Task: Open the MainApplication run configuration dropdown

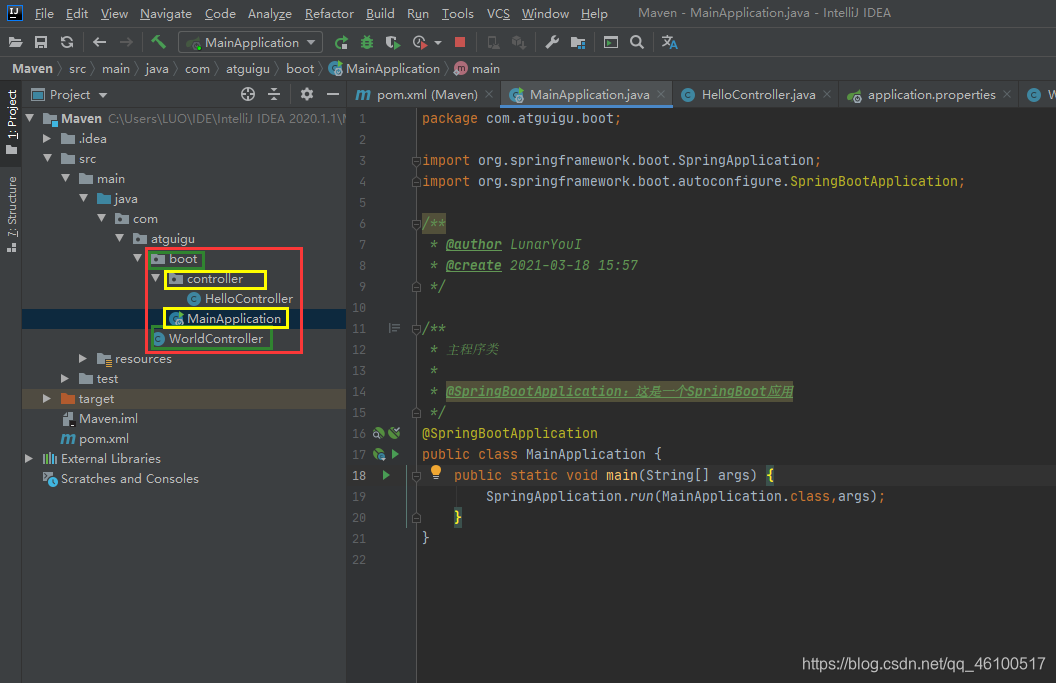Action: pyautogui.click(x=251, y=42)
